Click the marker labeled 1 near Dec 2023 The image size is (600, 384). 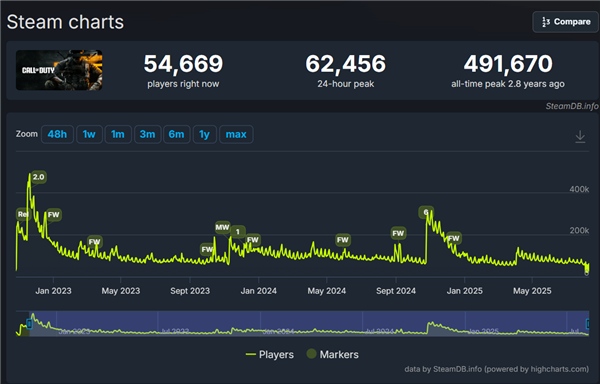pyautogui.click(x=238, y=232)
